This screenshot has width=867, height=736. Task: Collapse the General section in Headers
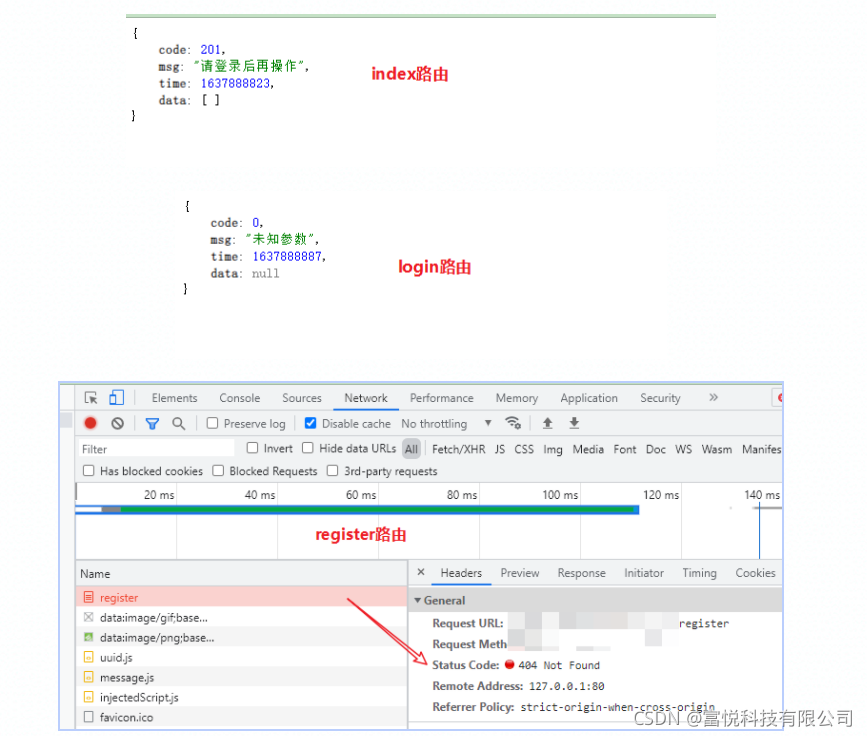point(418,599)
